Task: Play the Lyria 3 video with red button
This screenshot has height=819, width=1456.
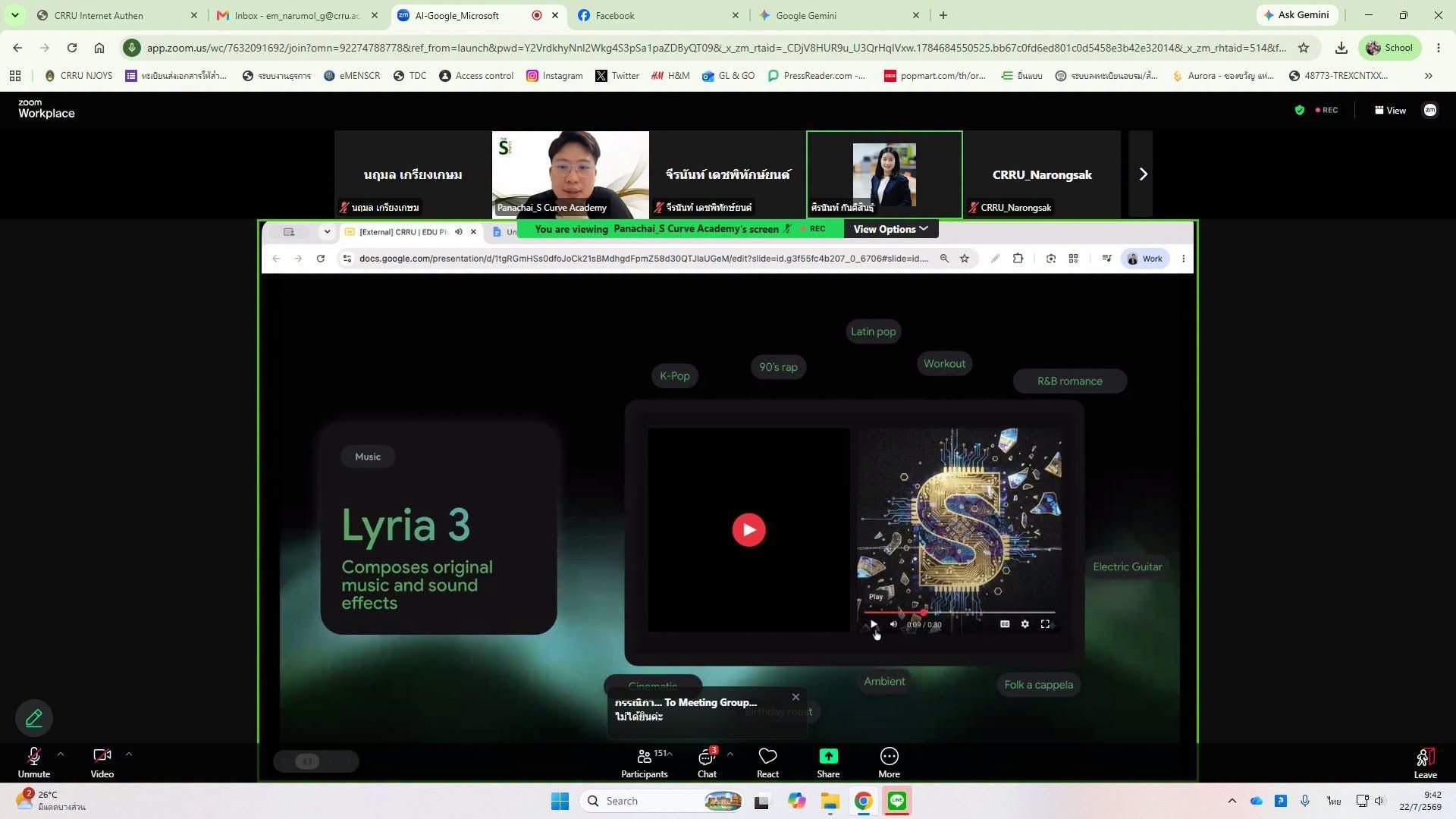Action: click(748, 529)
